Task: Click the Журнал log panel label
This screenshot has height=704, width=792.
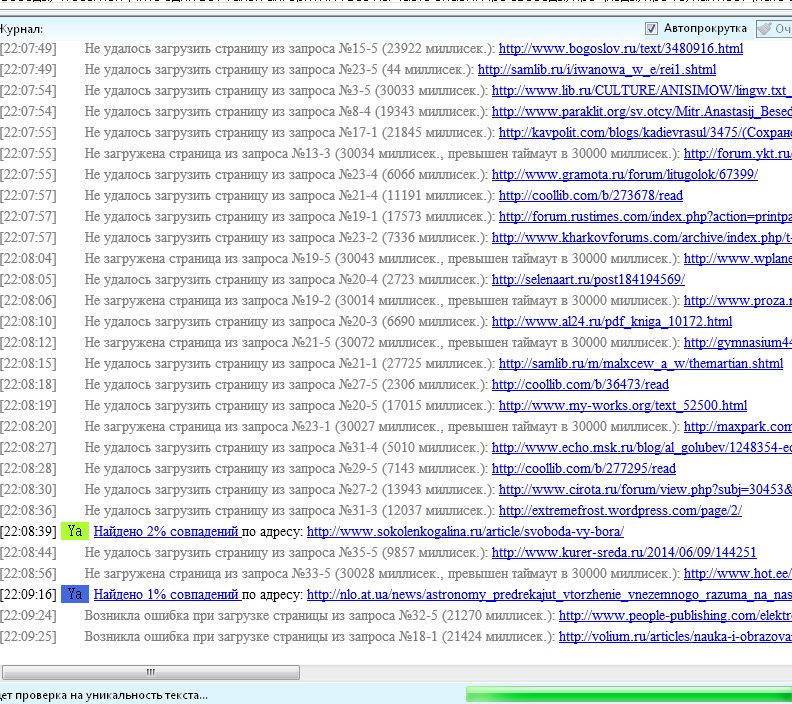Action: [x=21, y=30]
